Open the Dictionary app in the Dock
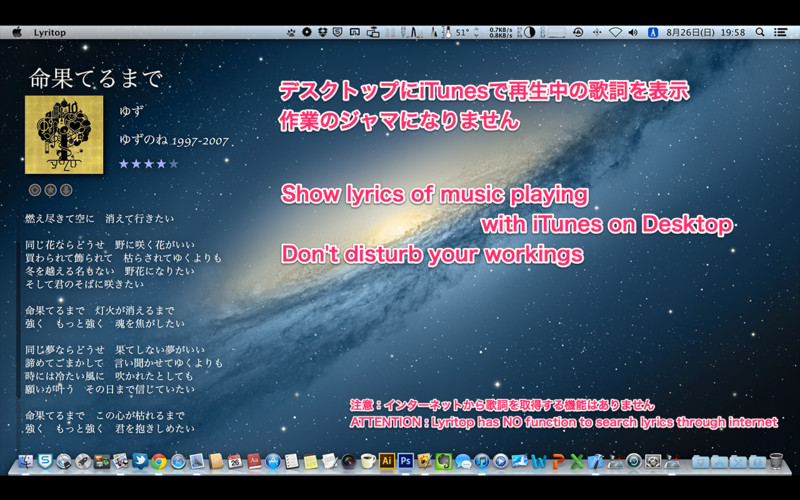800x500 pixels. [x=254, y=461]
